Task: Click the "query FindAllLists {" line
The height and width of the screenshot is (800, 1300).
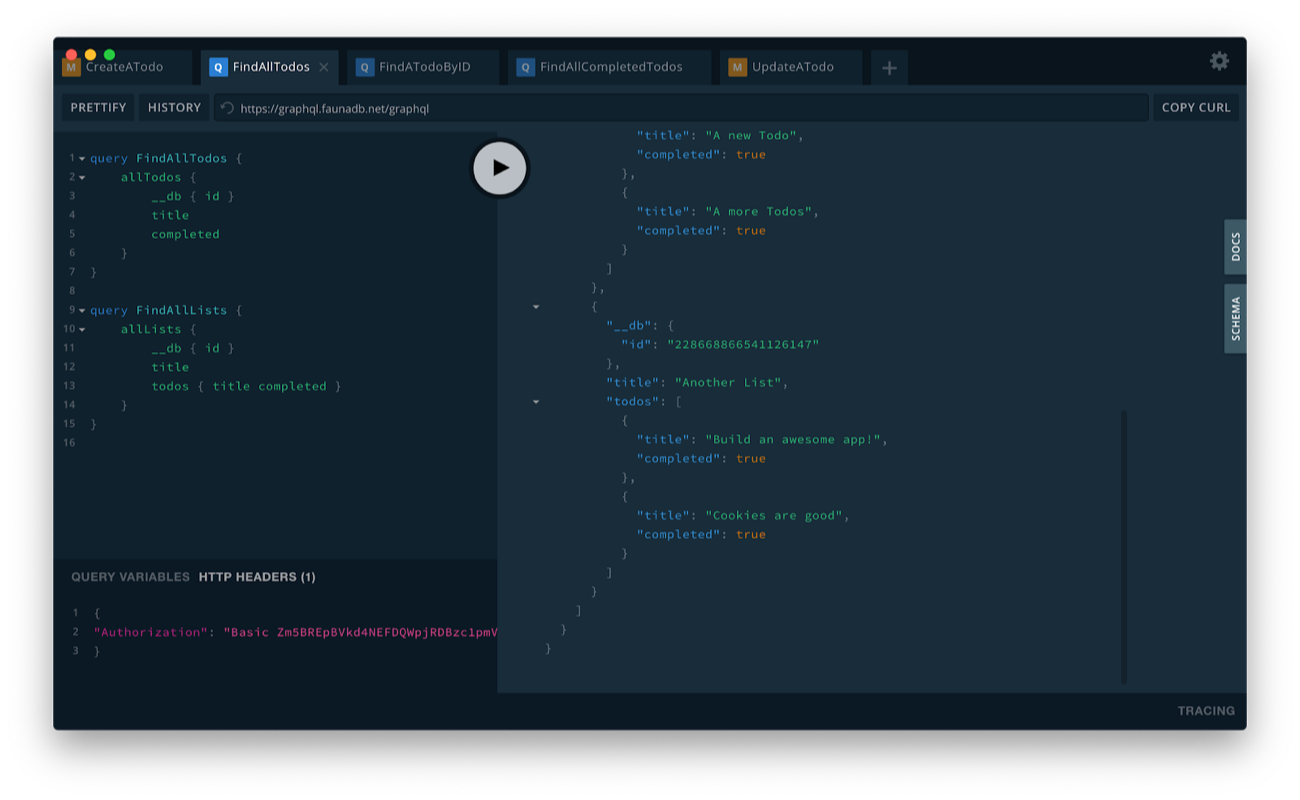Action: (x=166, y=310)
